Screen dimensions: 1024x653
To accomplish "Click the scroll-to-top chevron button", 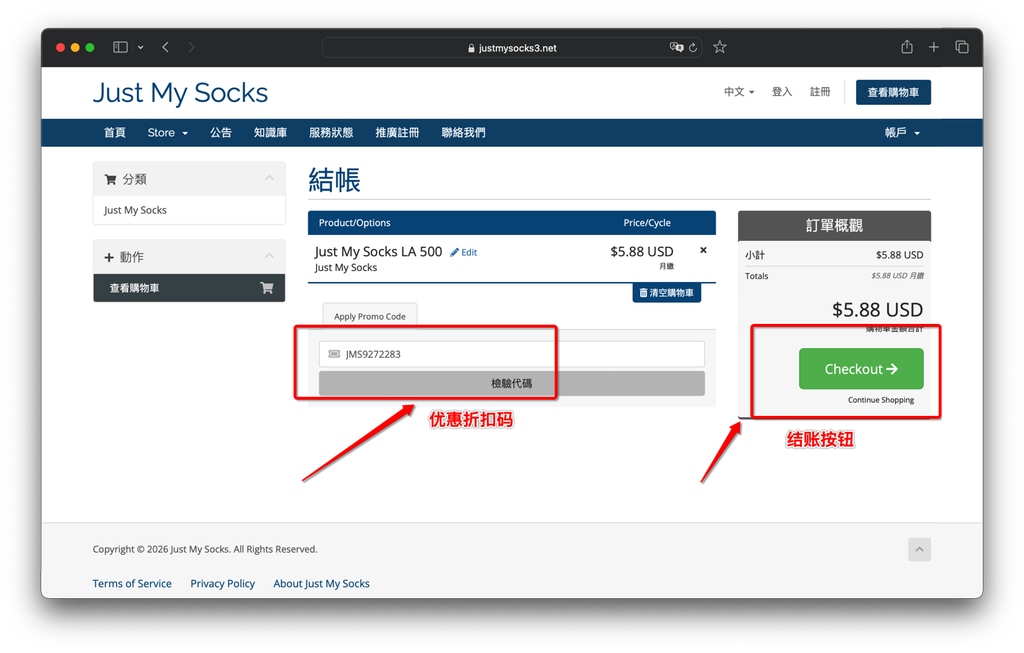I will [x=919, y=550].
